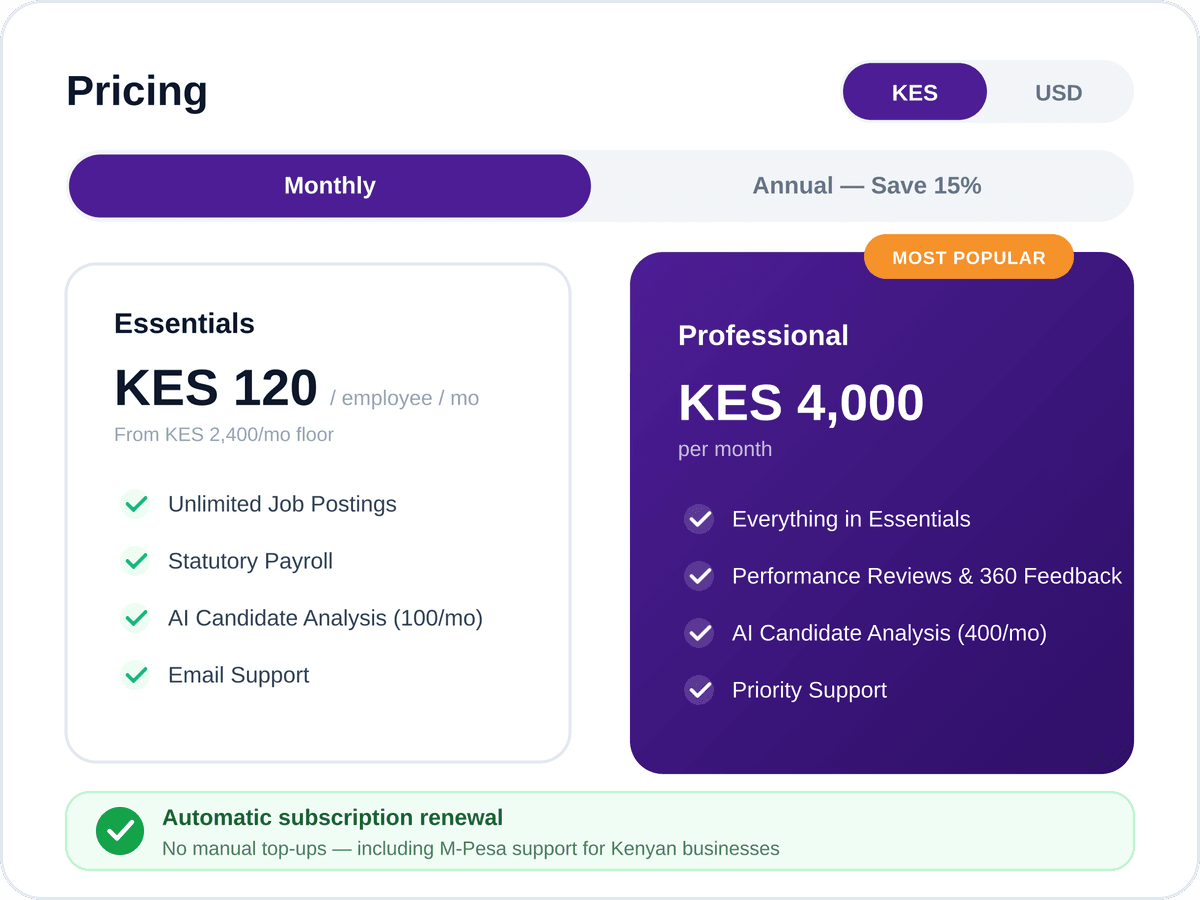The image size is (1200, 900).
Task: Click 'Automatic subscription renewal' heading
Action: tap(332, 818)
